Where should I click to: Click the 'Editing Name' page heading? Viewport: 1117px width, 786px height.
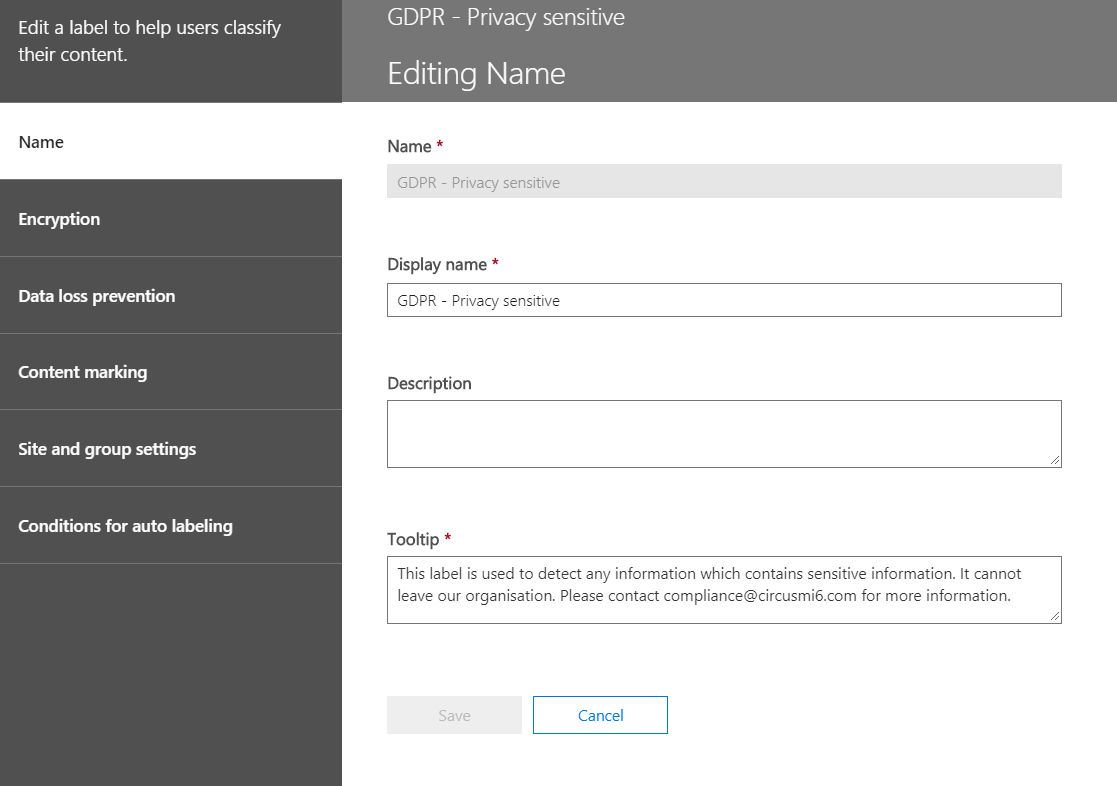coord(476,74)
